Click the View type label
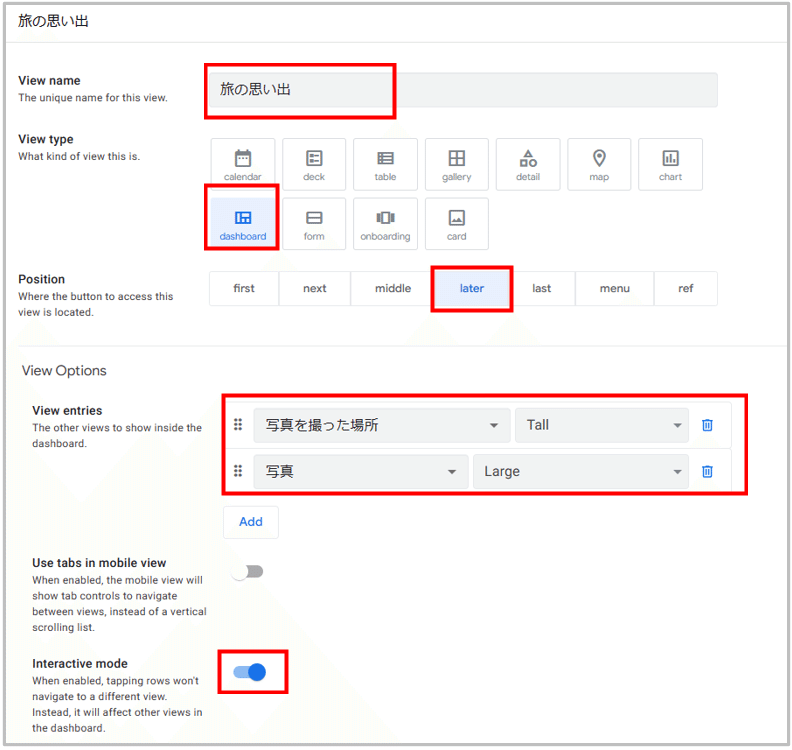This screenshot has width=792, height=750. pos(46,139)
